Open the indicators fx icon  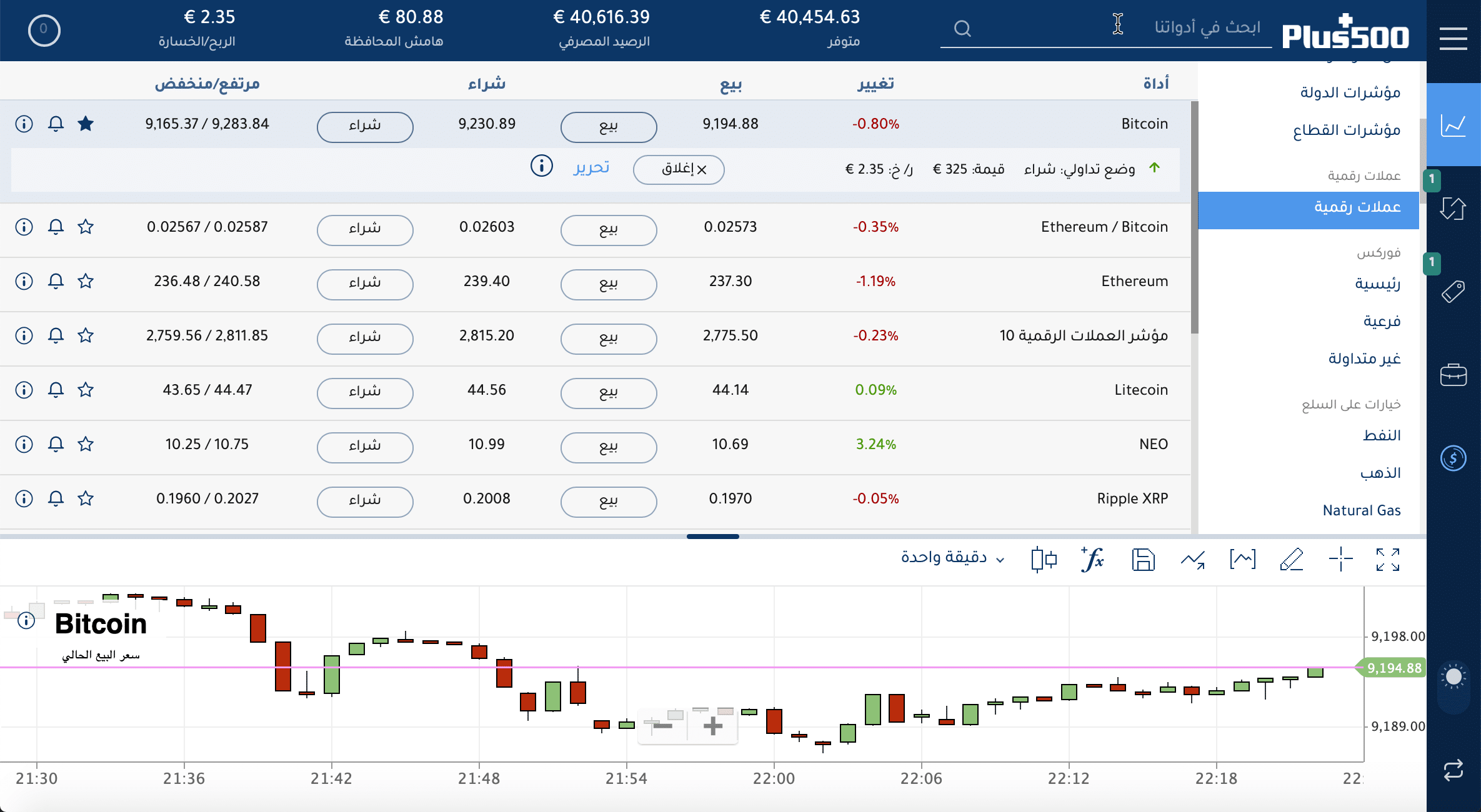(1093, 559)
